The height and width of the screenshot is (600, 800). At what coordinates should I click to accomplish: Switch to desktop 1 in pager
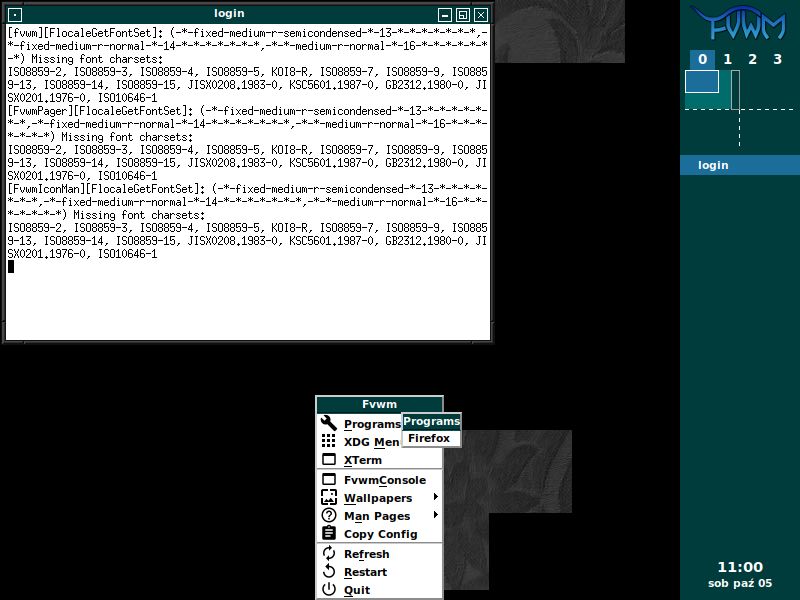[x=728, y=59]
